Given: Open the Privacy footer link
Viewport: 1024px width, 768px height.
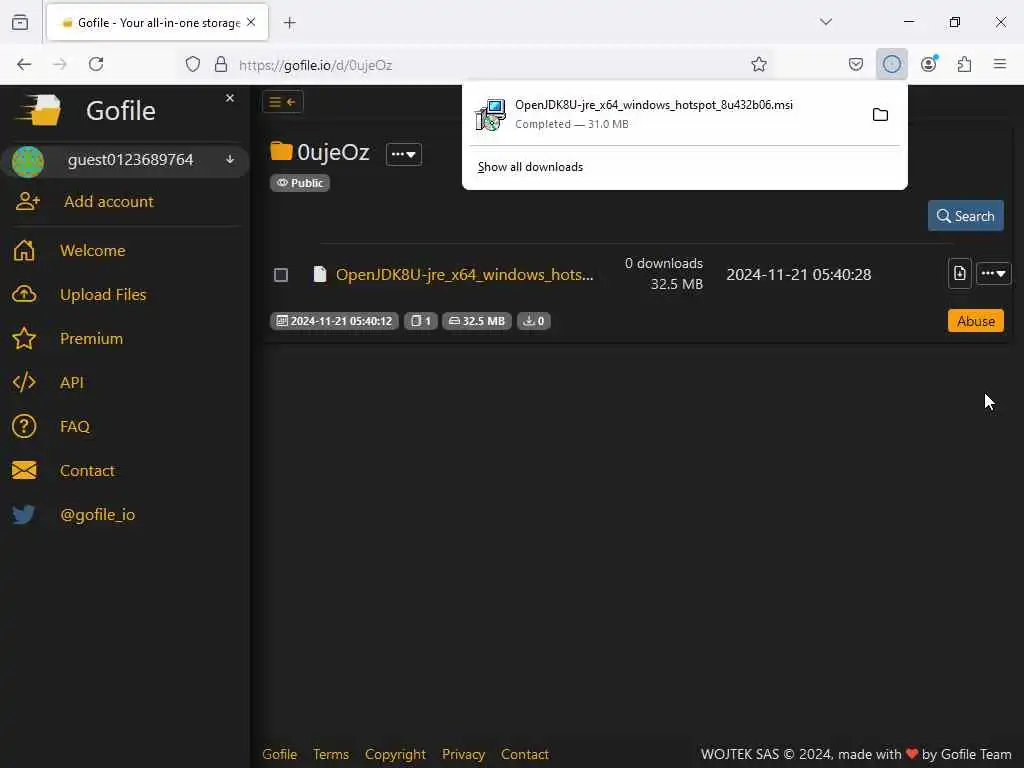Looking at the screenshot, I should [463, 754].
